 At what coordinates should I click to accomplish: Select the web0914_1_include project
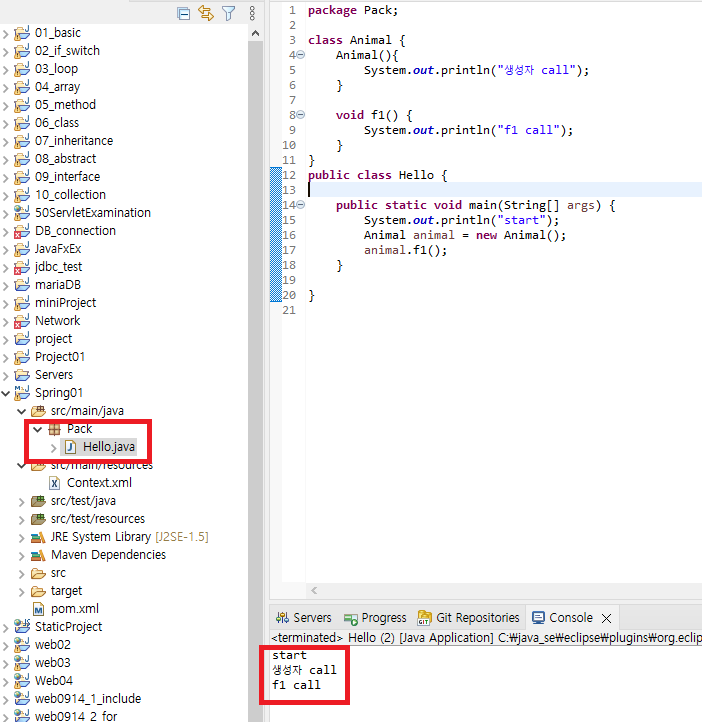pos(88,699)
